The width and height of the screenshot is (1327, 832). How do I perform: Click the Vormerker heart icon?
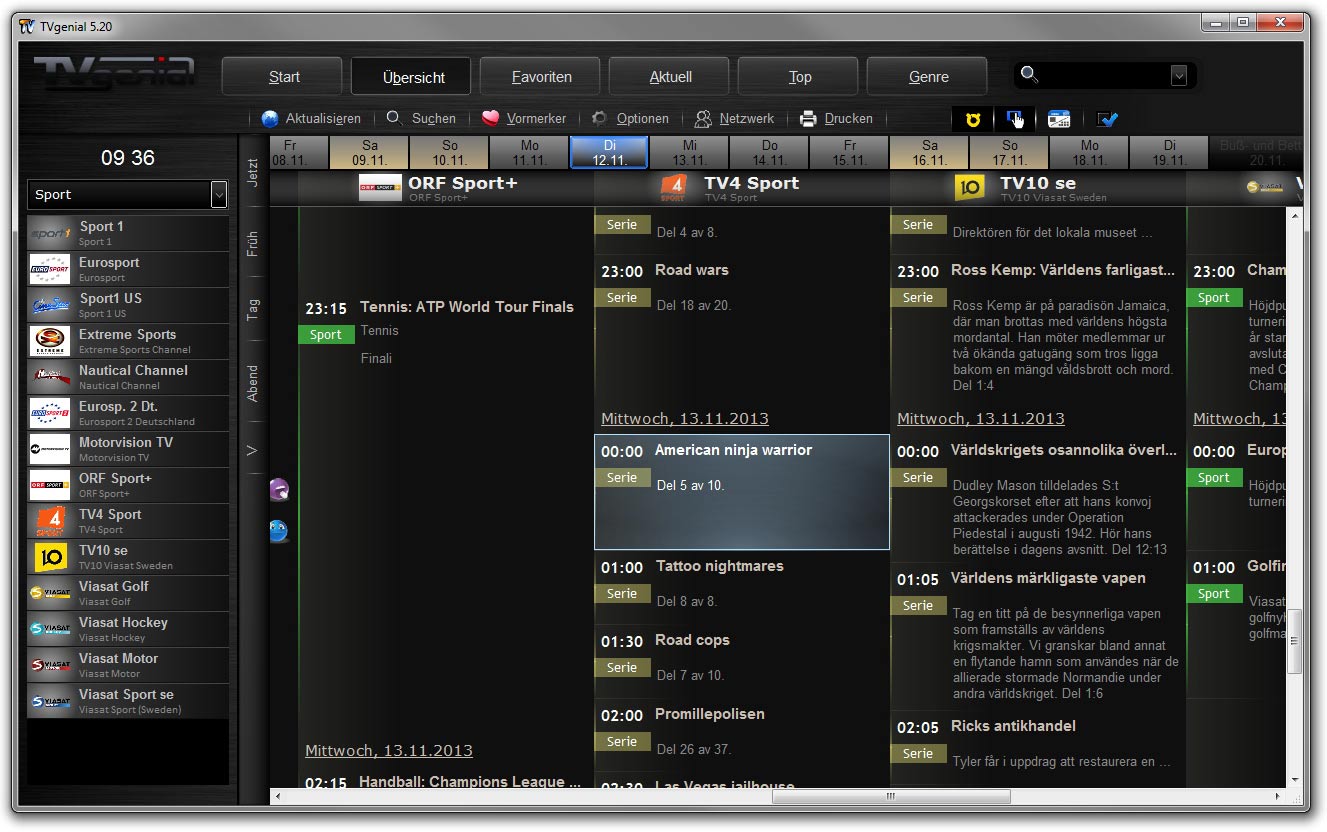pos(490,118)
